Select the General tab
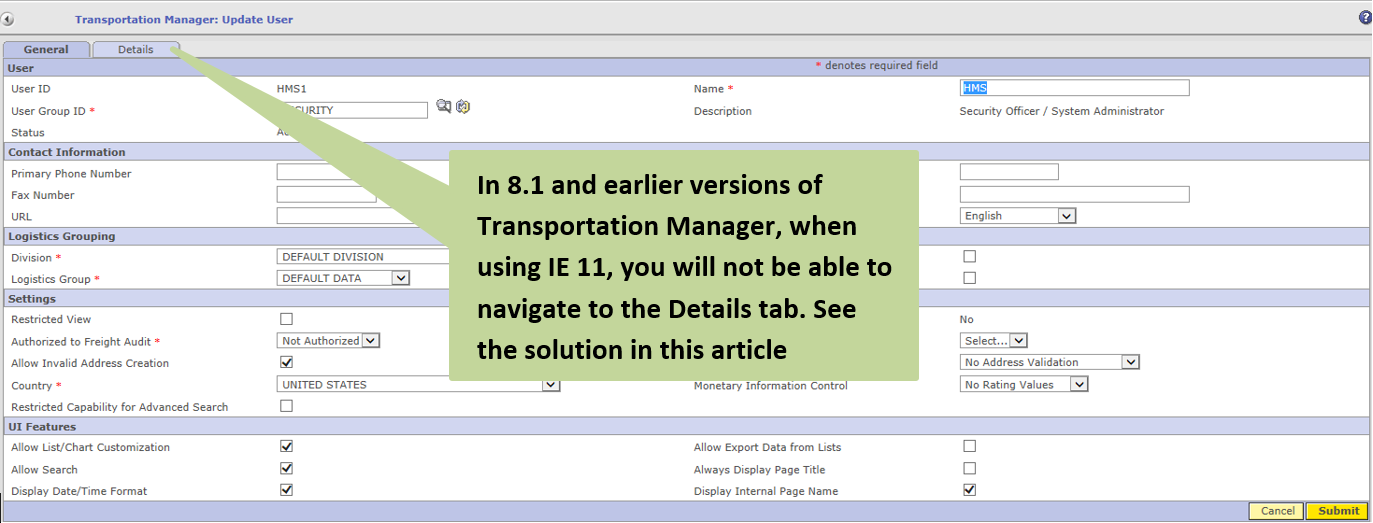1373x523 pixels. point(46,50)
